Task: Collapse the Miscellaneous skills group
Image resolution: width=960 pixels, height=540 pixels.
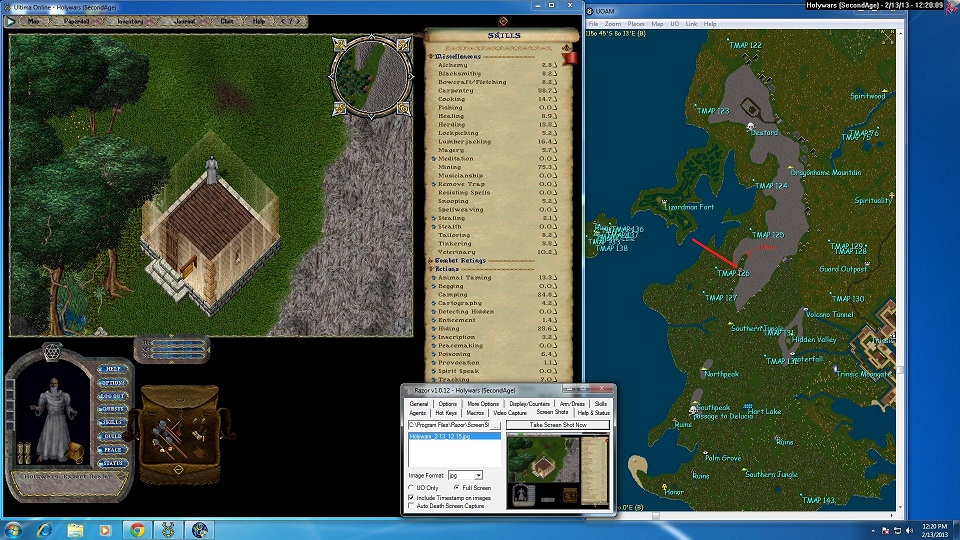Action: point(432,57)
